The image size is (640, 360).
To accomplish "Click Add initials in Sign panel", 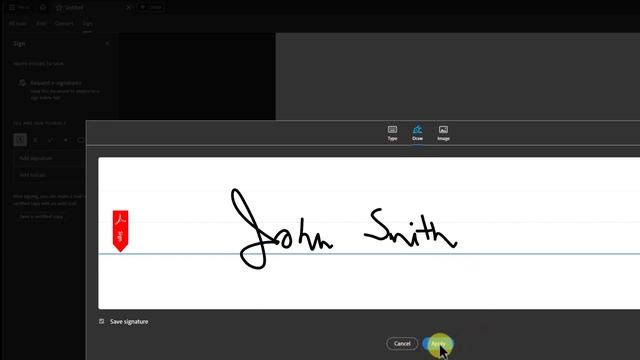I will [50, 175].
